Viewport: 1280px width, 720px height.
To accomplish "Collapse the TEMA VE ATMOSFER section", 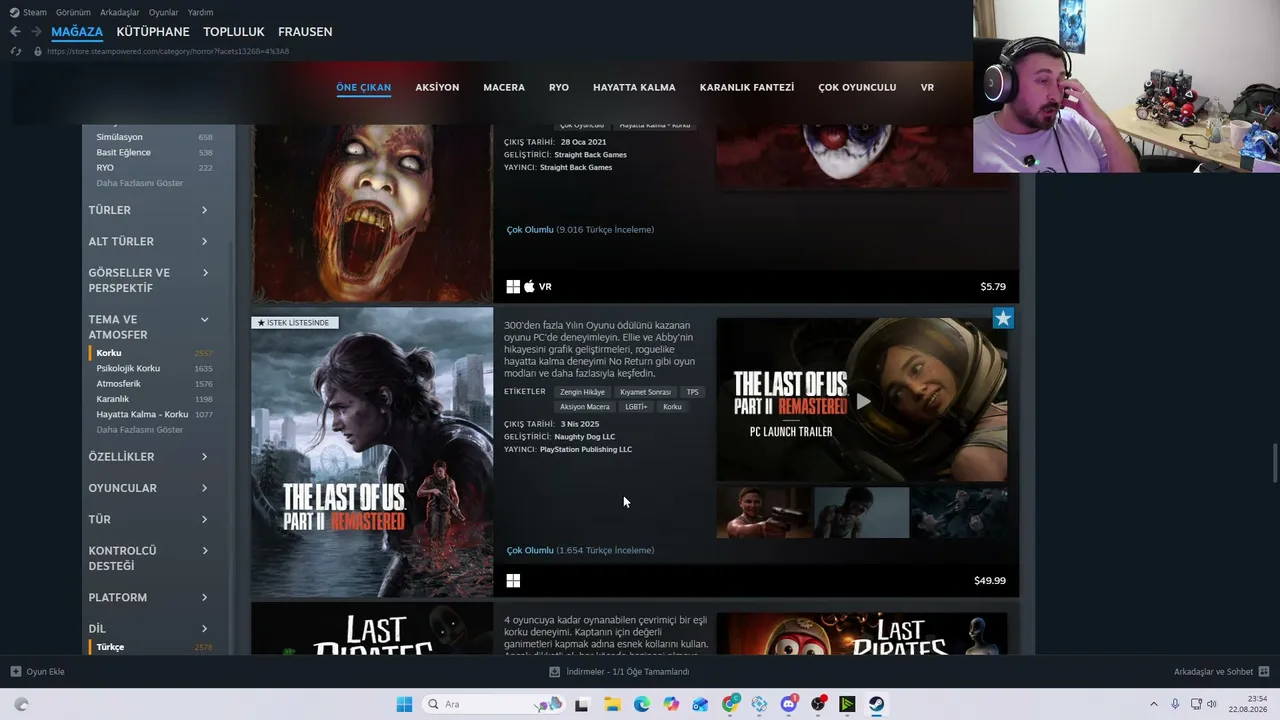I will tap(149, 327).
